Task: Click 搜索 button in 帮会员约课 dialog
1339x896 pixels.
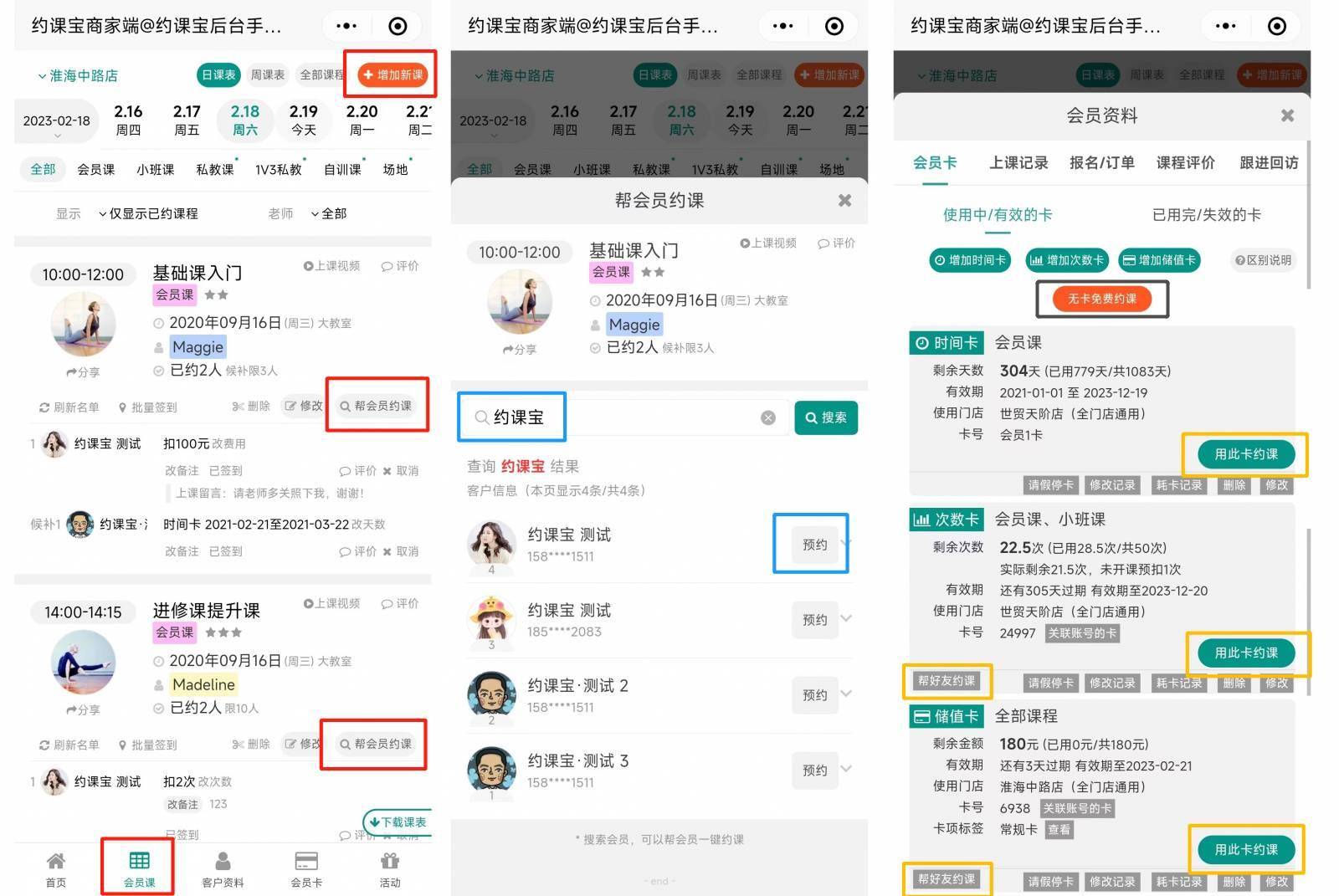Action: 826,417
